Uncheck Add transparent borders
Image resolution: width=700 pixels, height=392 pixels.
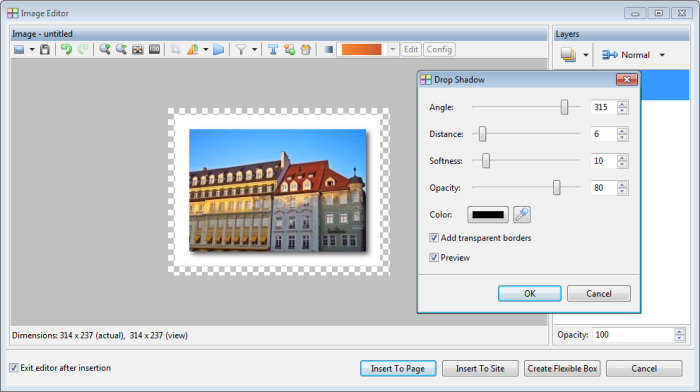point(434,238)
